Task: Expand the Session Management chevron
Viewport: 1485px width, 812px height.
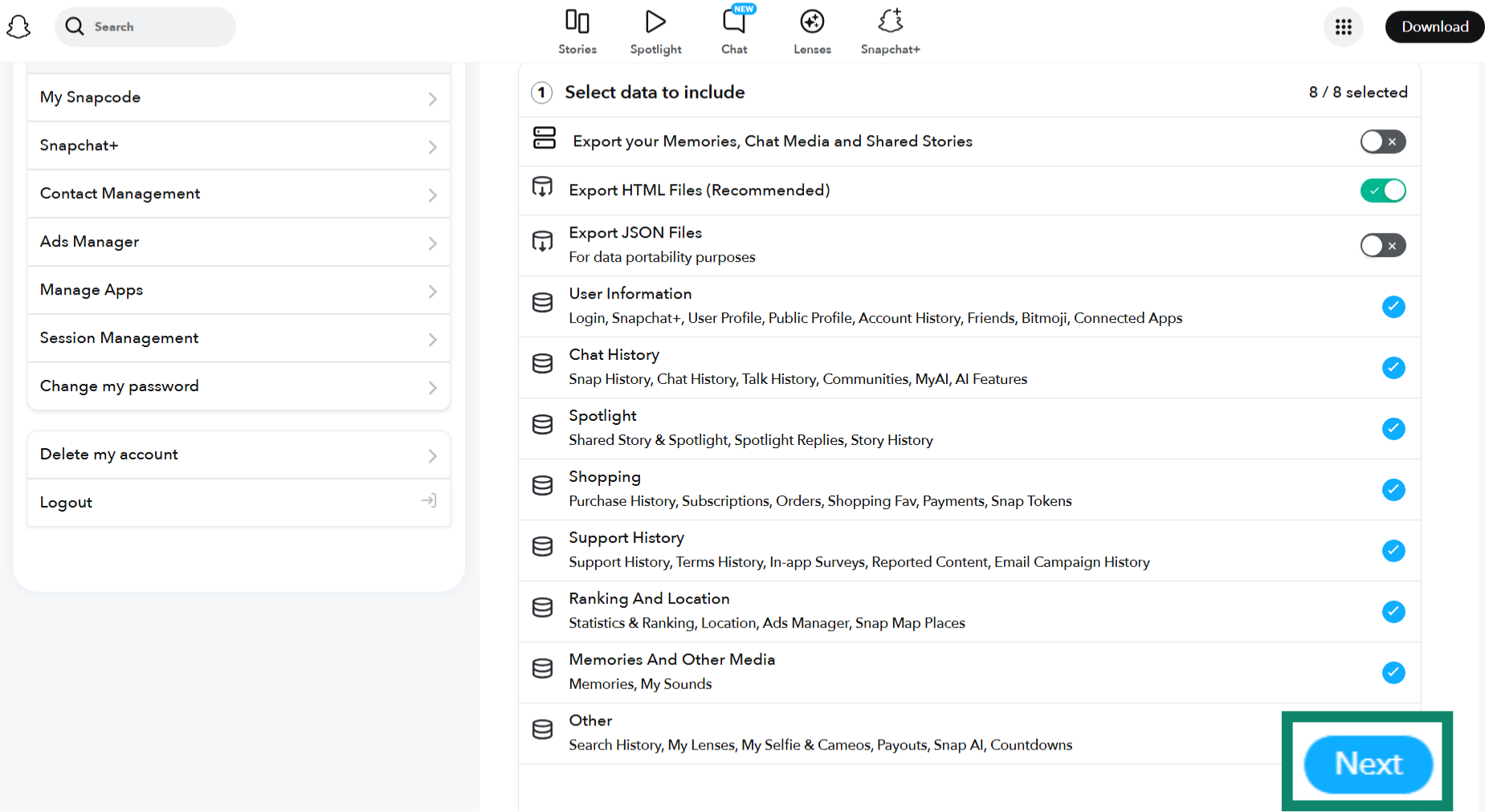Action: coord(432,340)
